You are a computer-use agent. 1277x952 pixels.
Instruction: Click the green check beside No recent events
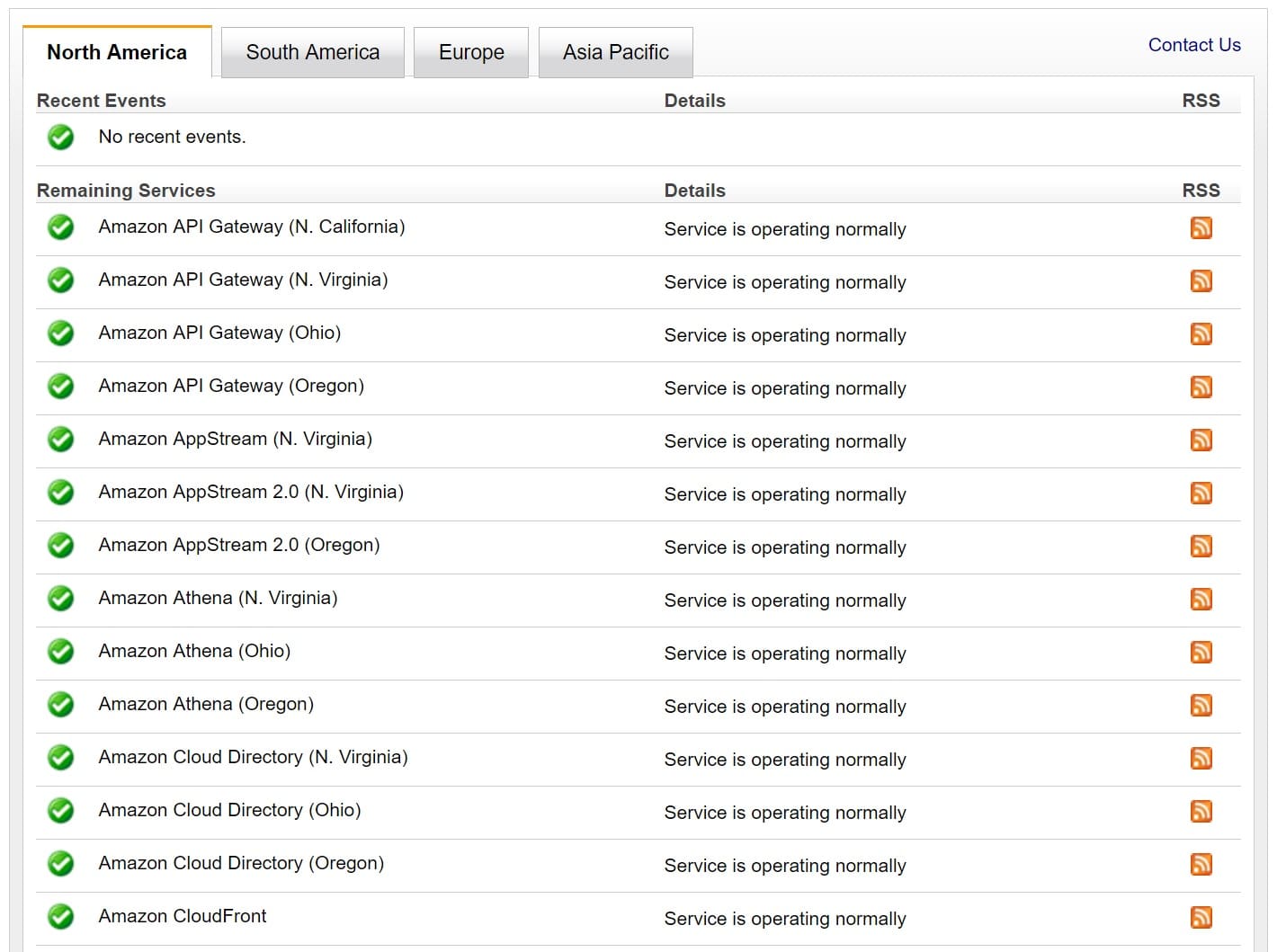pyautogui.click(x=60, y=137)
